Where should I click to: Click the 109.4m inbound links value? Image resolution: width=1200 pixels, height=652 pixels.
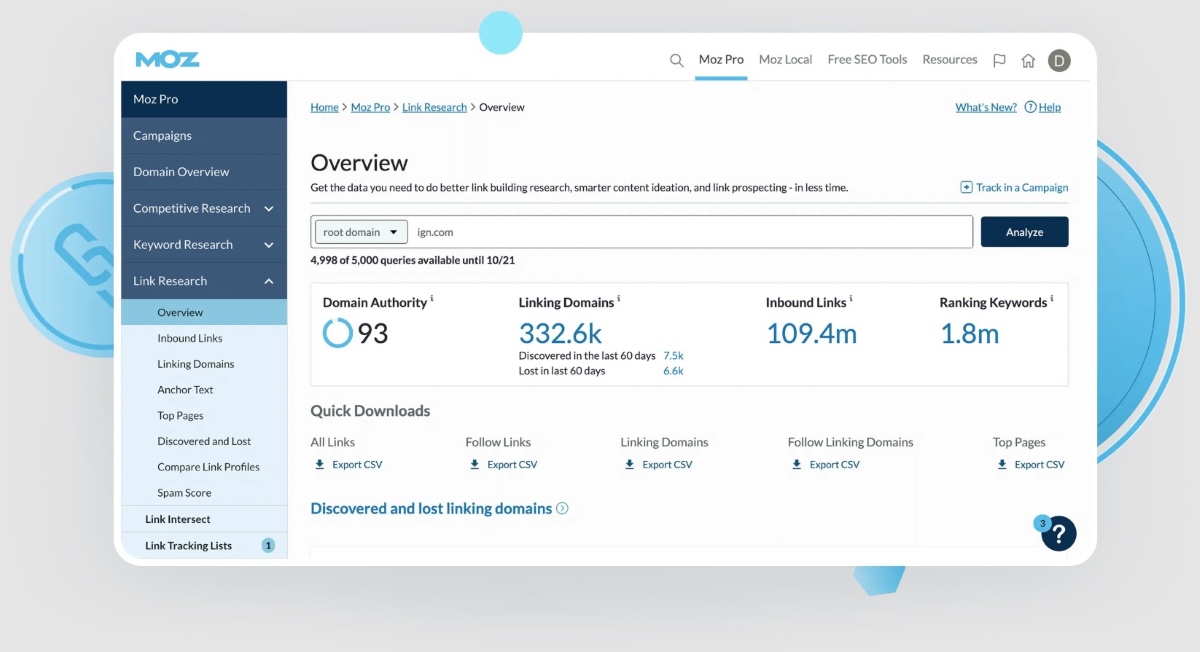click(812, 334)
